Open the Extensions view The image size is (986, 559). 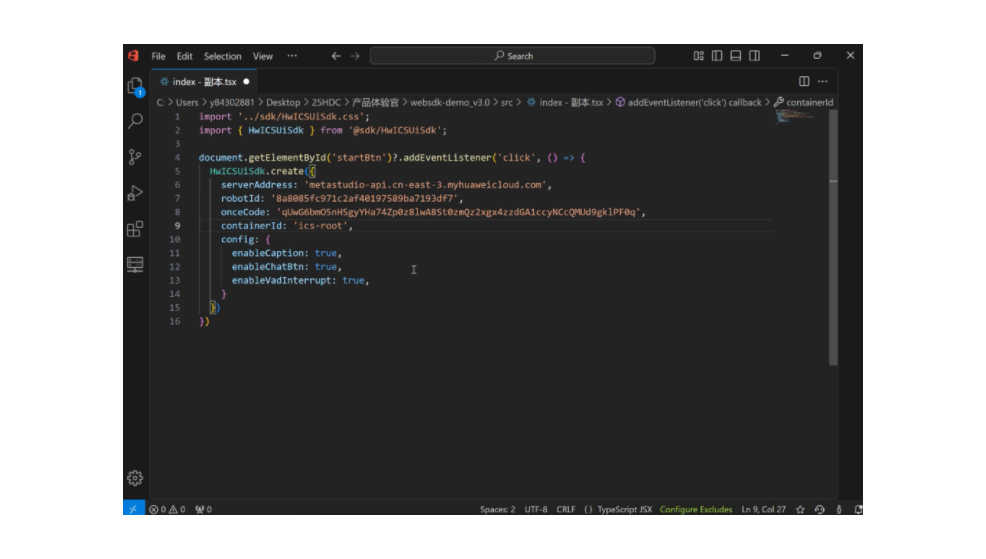(x=135, y=229)
